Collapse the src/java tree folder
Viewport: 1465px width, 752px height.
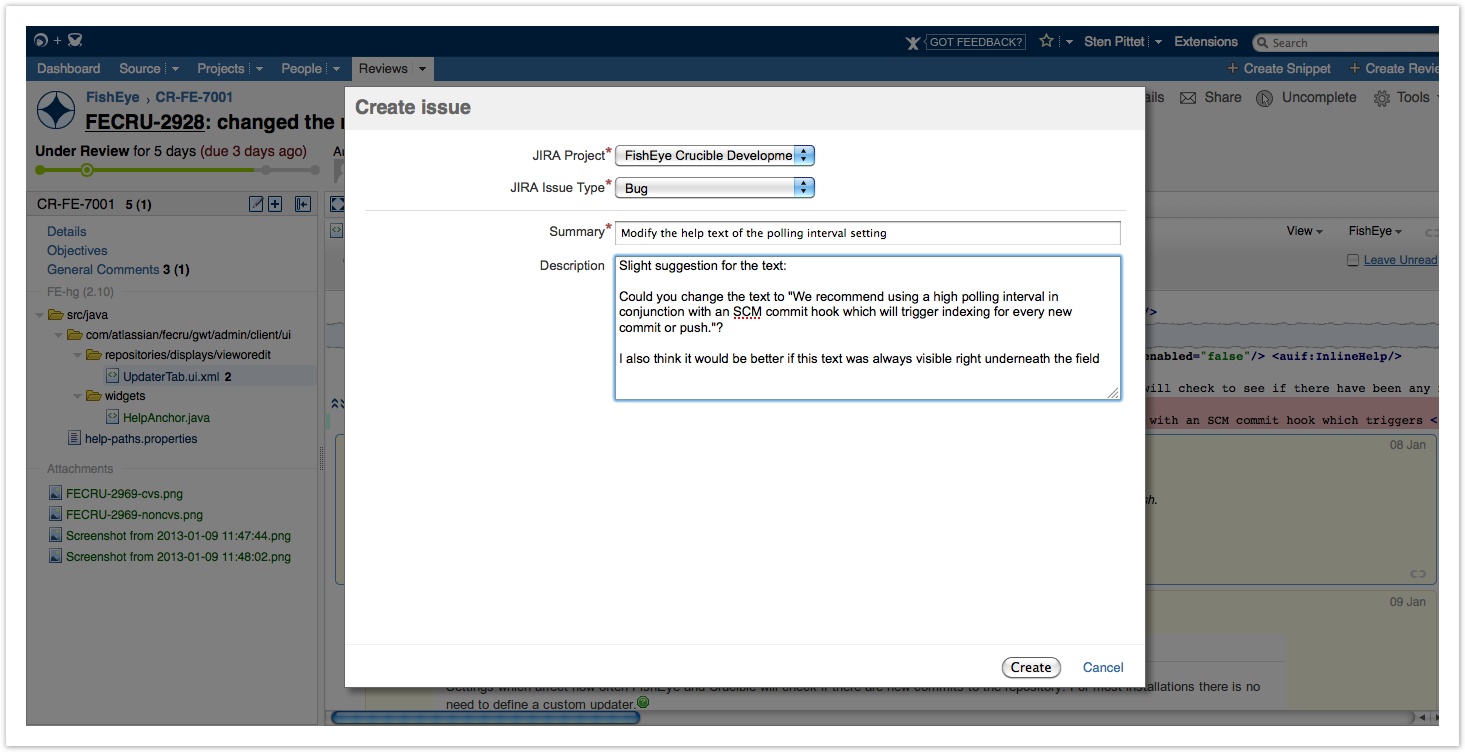[x=40, y=315]
